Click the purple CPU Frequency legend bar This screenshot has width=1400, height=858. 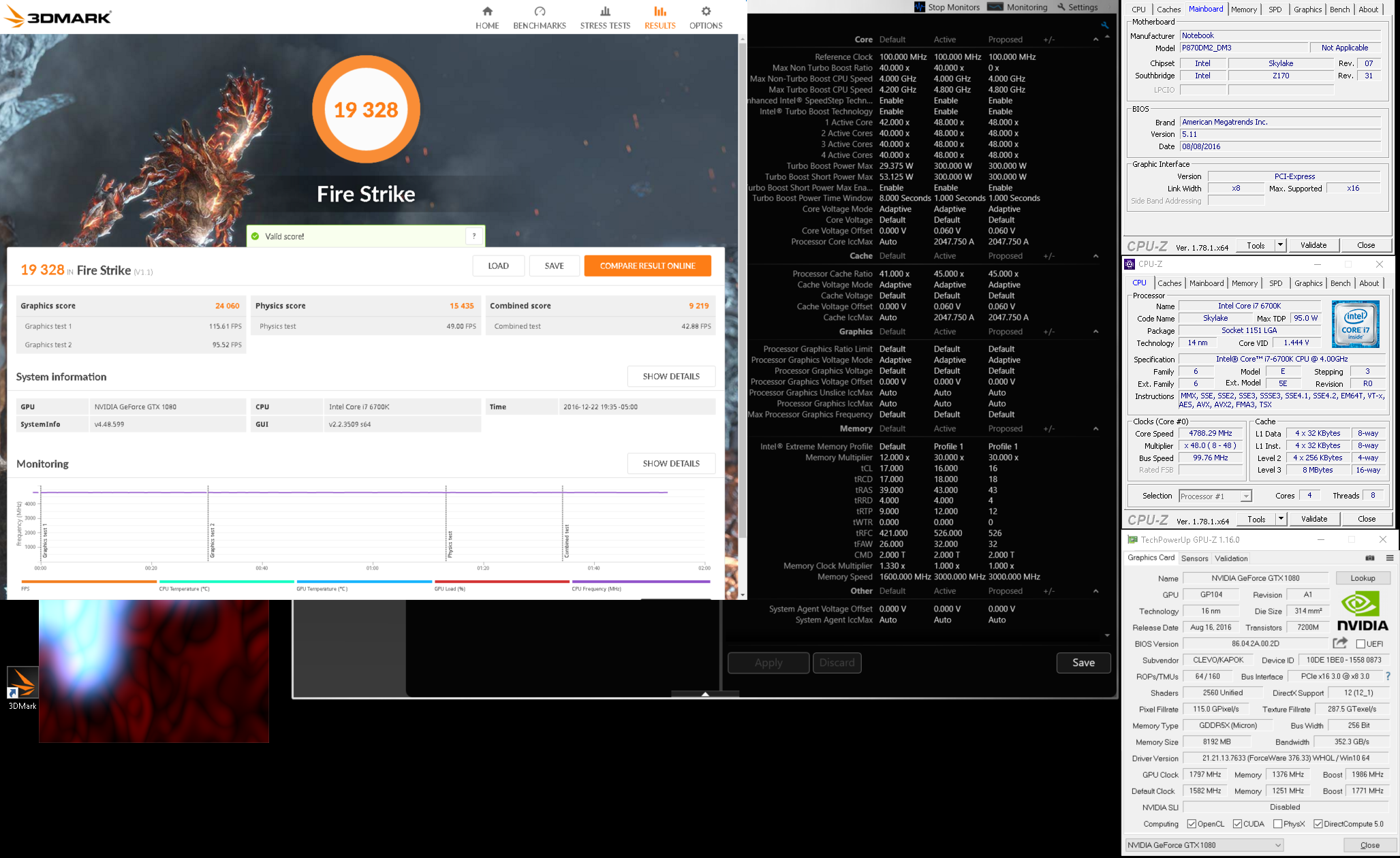pyautogui.click(x=640, y=582)
